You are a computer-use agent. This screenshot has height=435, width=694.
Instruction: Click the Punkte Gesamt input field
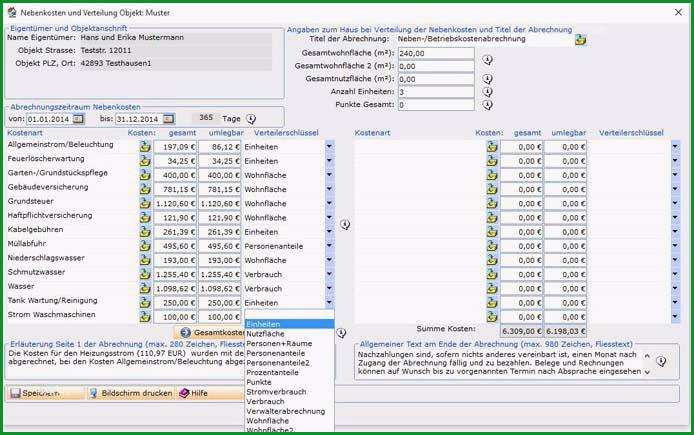[436, 105]
